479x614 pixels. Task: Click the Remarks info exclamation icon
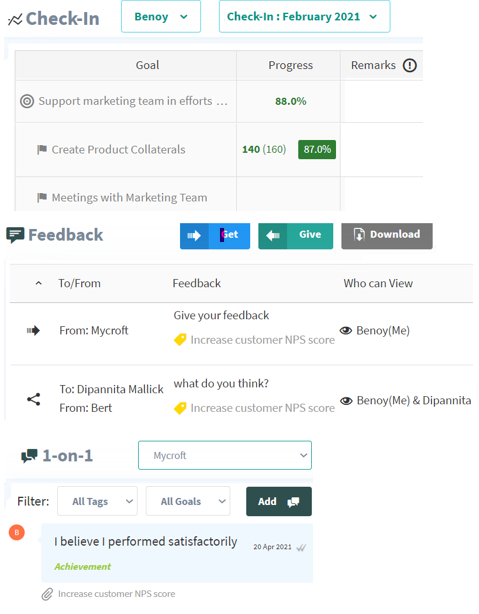(410, 65)
